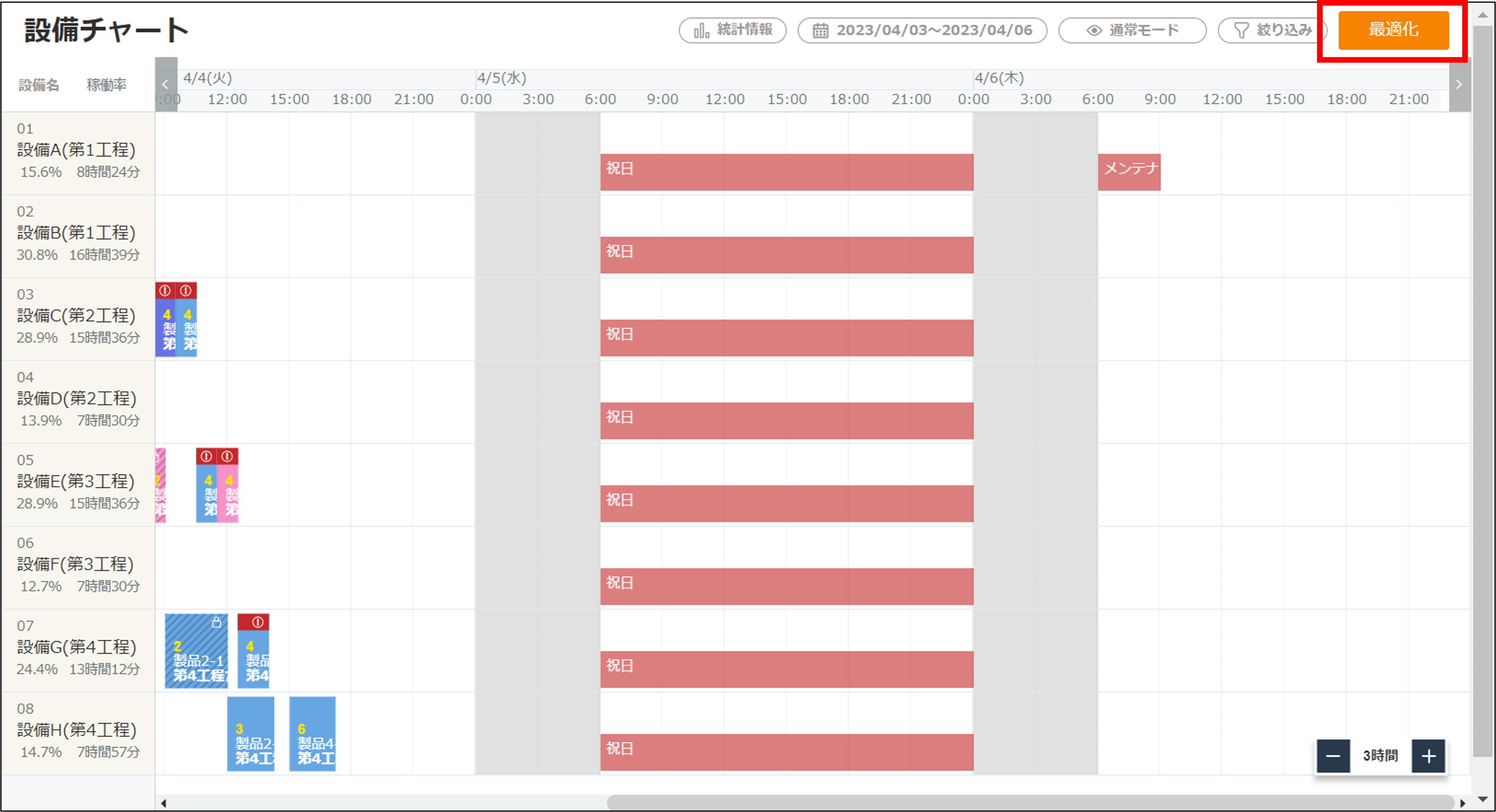Click the horizontal scrollbar left arrow
Viewport: 1496px width, 812px height.
(164, 804)
